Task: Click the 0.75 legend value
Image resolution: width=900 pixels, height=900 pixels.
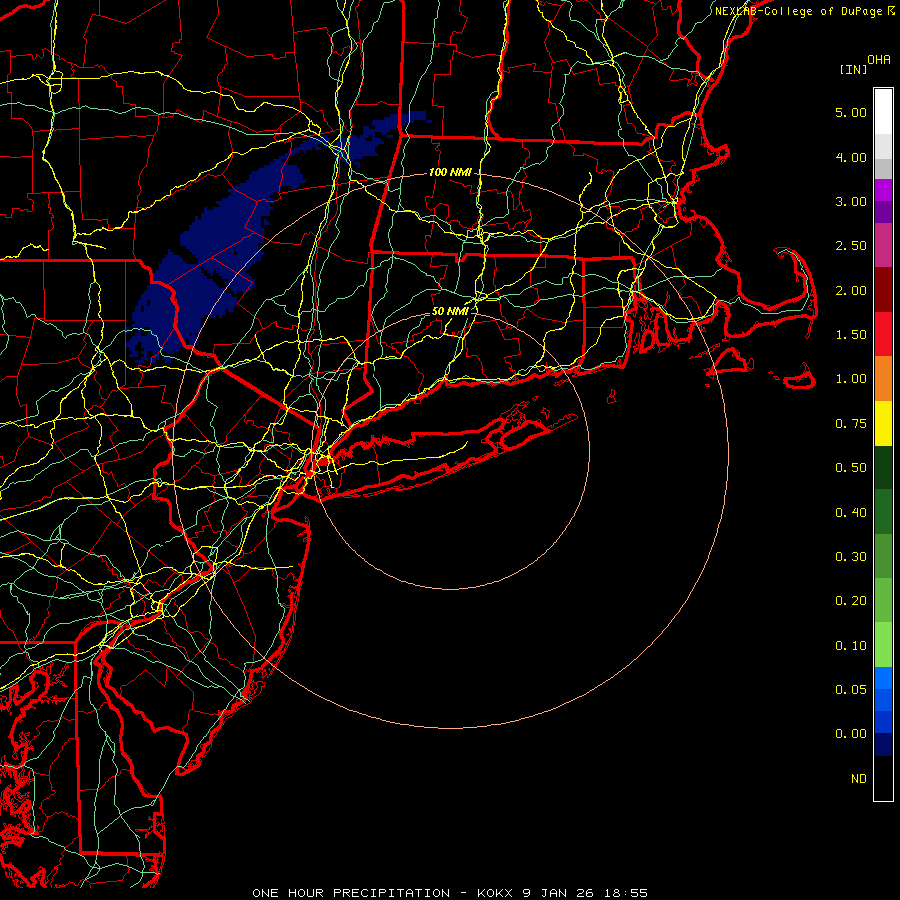Action: point(851,424)
